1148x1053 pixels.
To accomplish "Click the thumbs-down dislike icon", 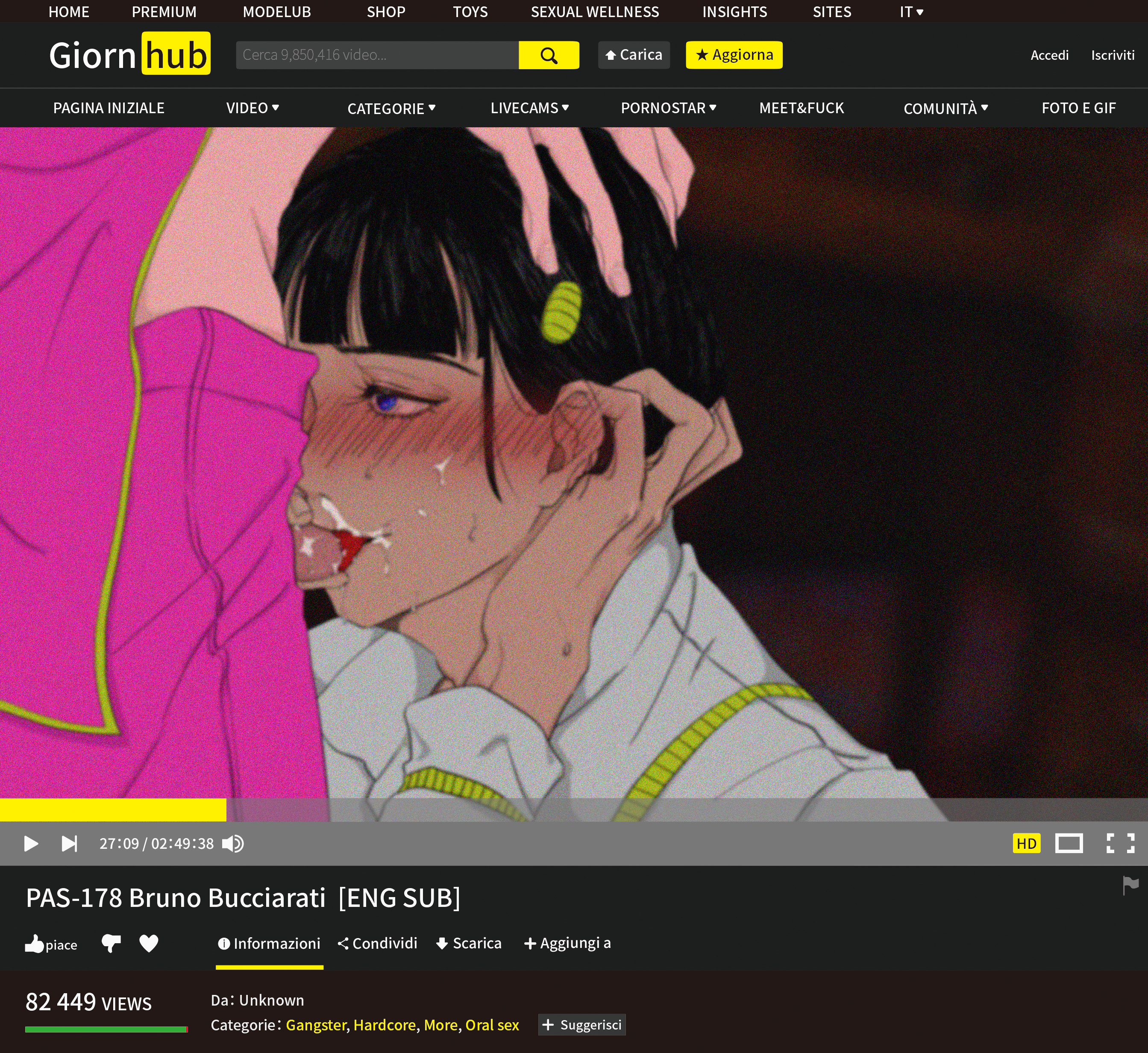I will [111, 944].
